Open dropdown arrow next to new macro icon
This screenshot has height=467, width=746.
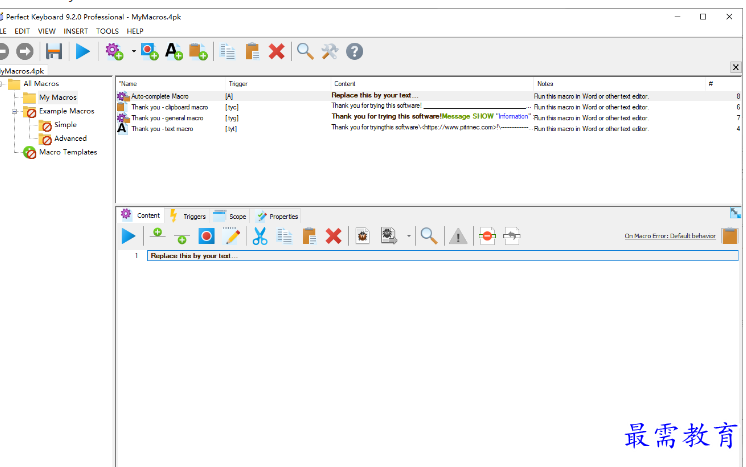pos(134,51)
